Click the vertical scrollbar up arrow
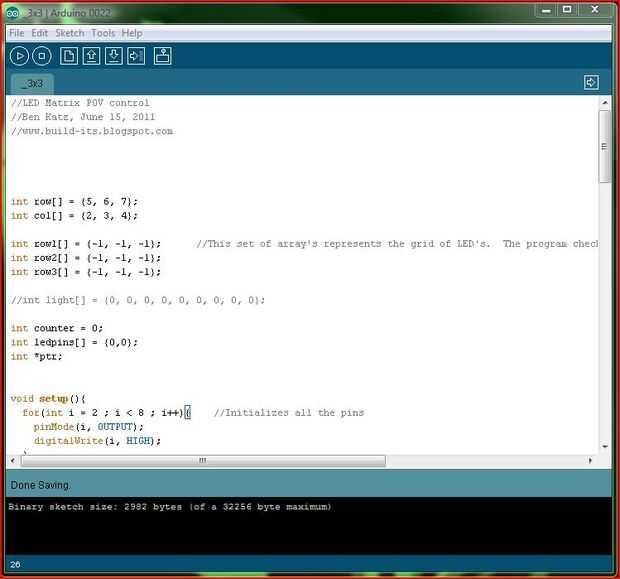Image resolution: width=620 pixels, height=579 pixels. click(x=605, y=102)
